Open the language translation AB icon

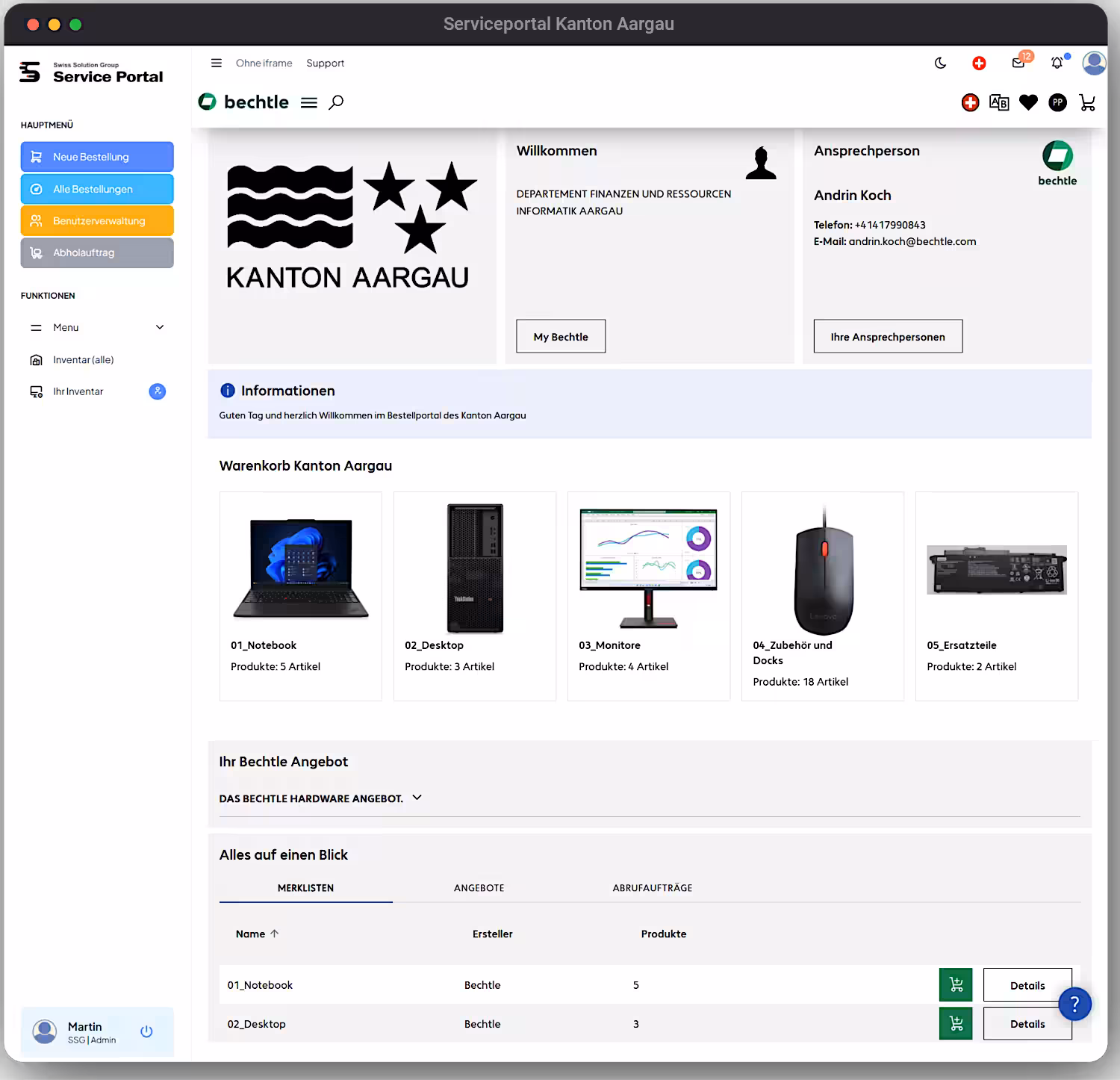coord(999,102)
